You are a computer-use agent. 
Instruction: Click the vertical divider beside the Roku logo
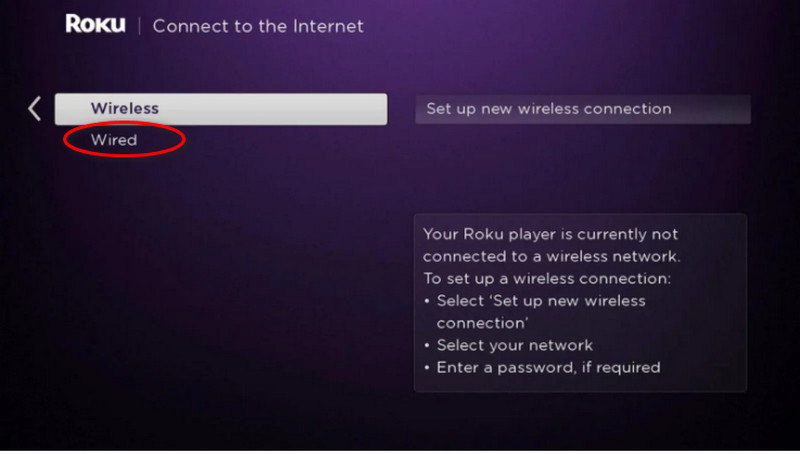click(139, 25)
